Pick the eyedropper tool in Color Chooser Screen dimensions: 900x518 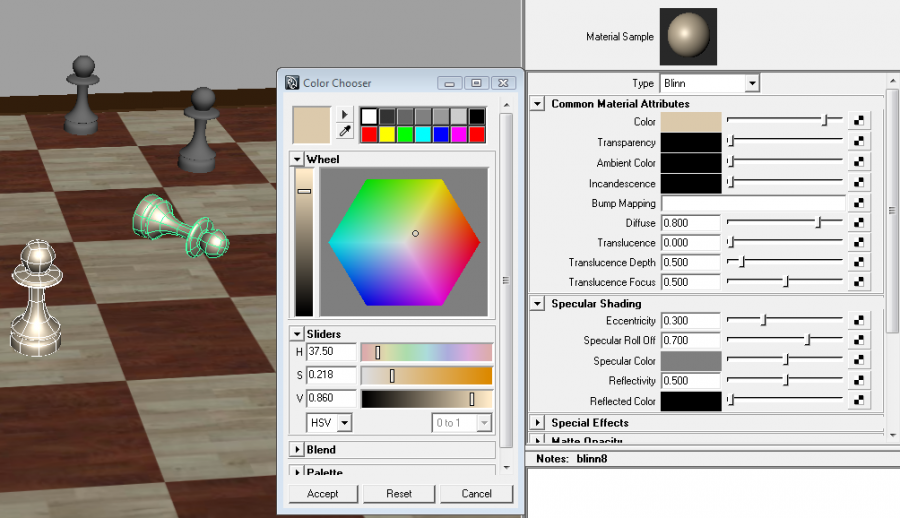346,132
